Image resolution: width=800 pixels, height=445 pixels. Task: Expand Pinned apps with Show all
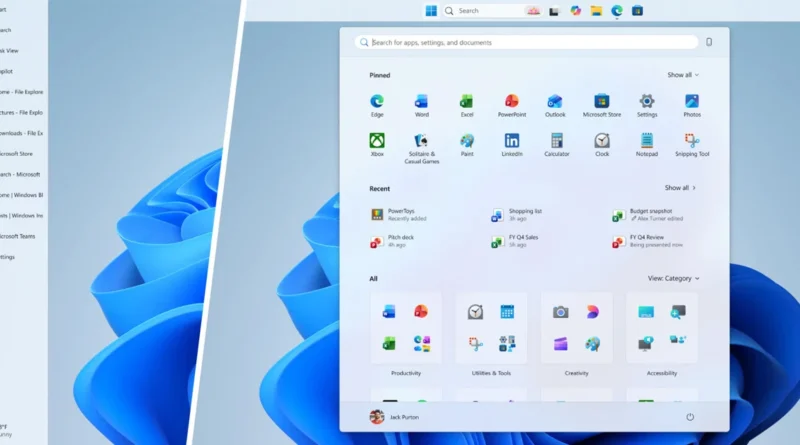[683, 75]
